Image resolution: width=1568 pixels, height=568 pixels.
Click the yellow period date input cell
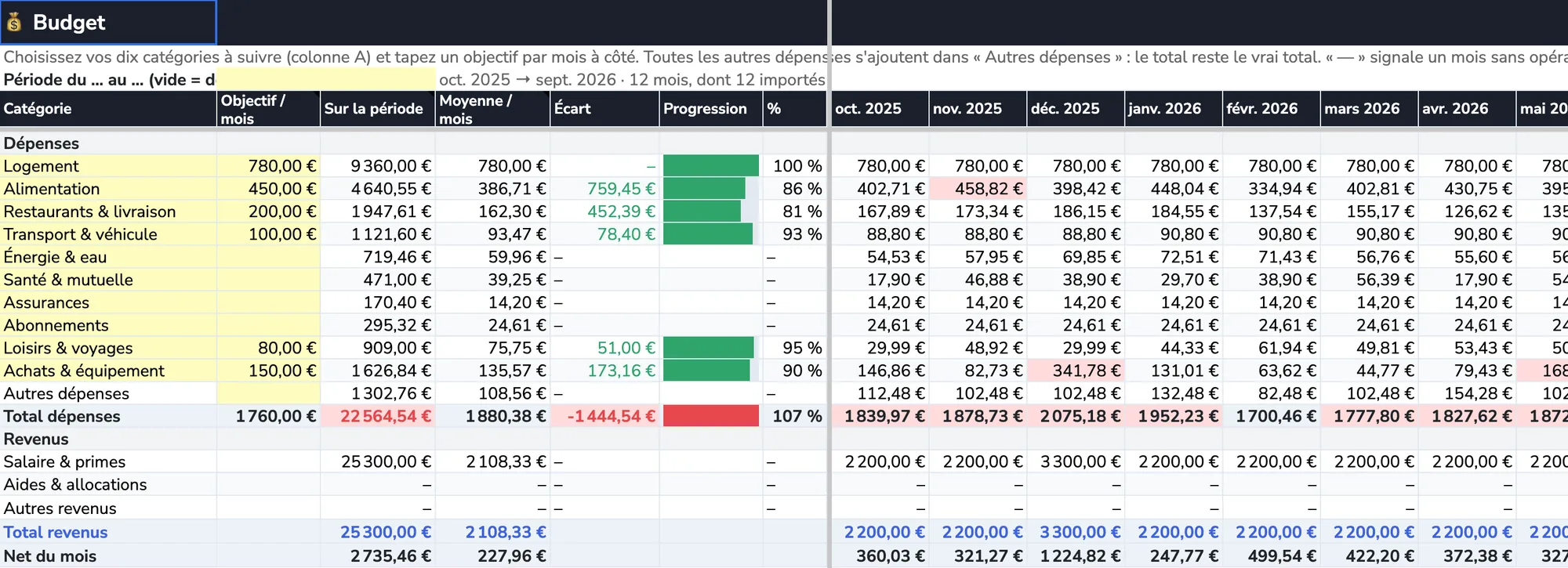tap(326, 79)
